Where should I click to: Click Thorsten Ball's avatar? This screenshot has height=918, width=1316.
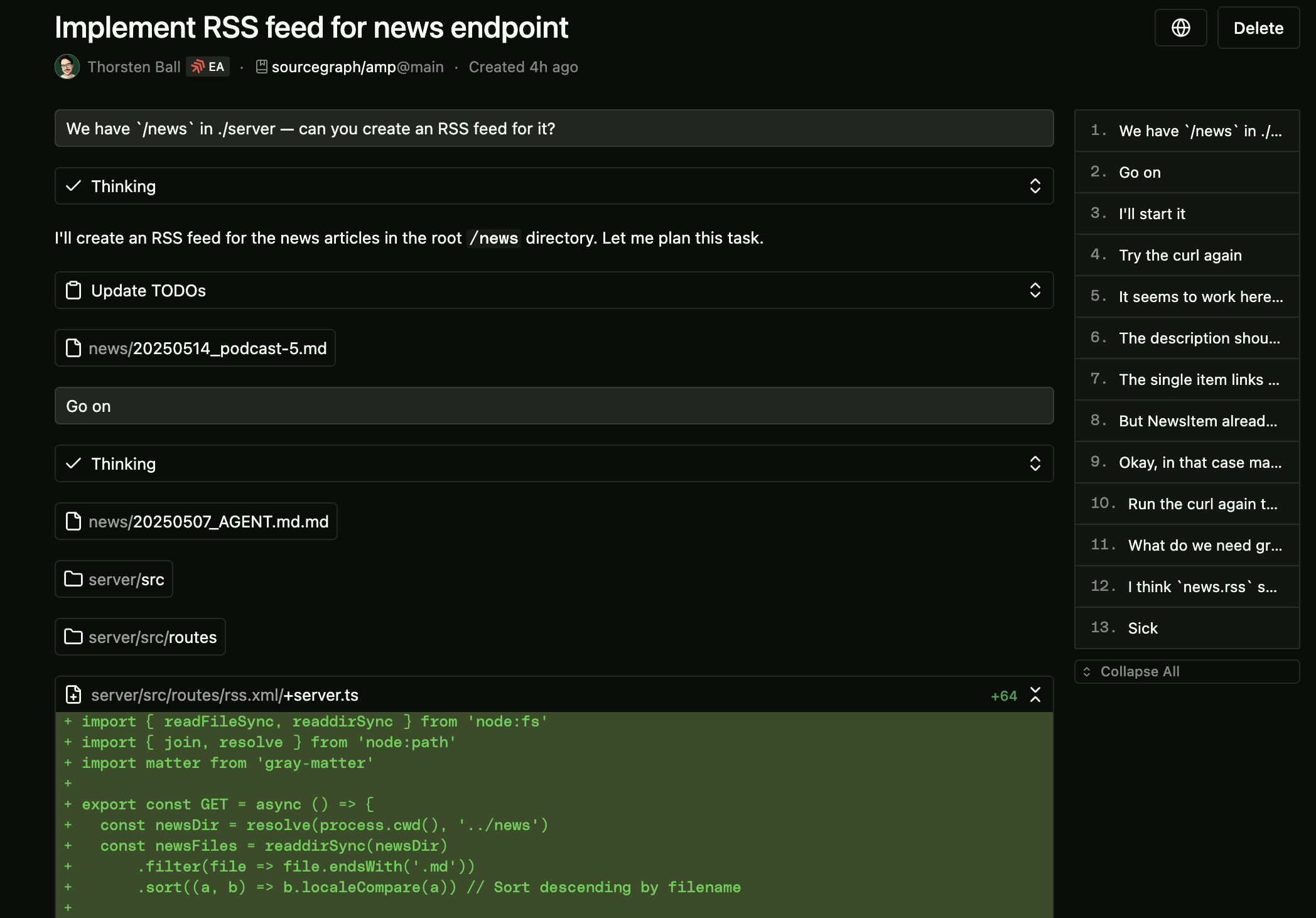click(x=67, y=67)
